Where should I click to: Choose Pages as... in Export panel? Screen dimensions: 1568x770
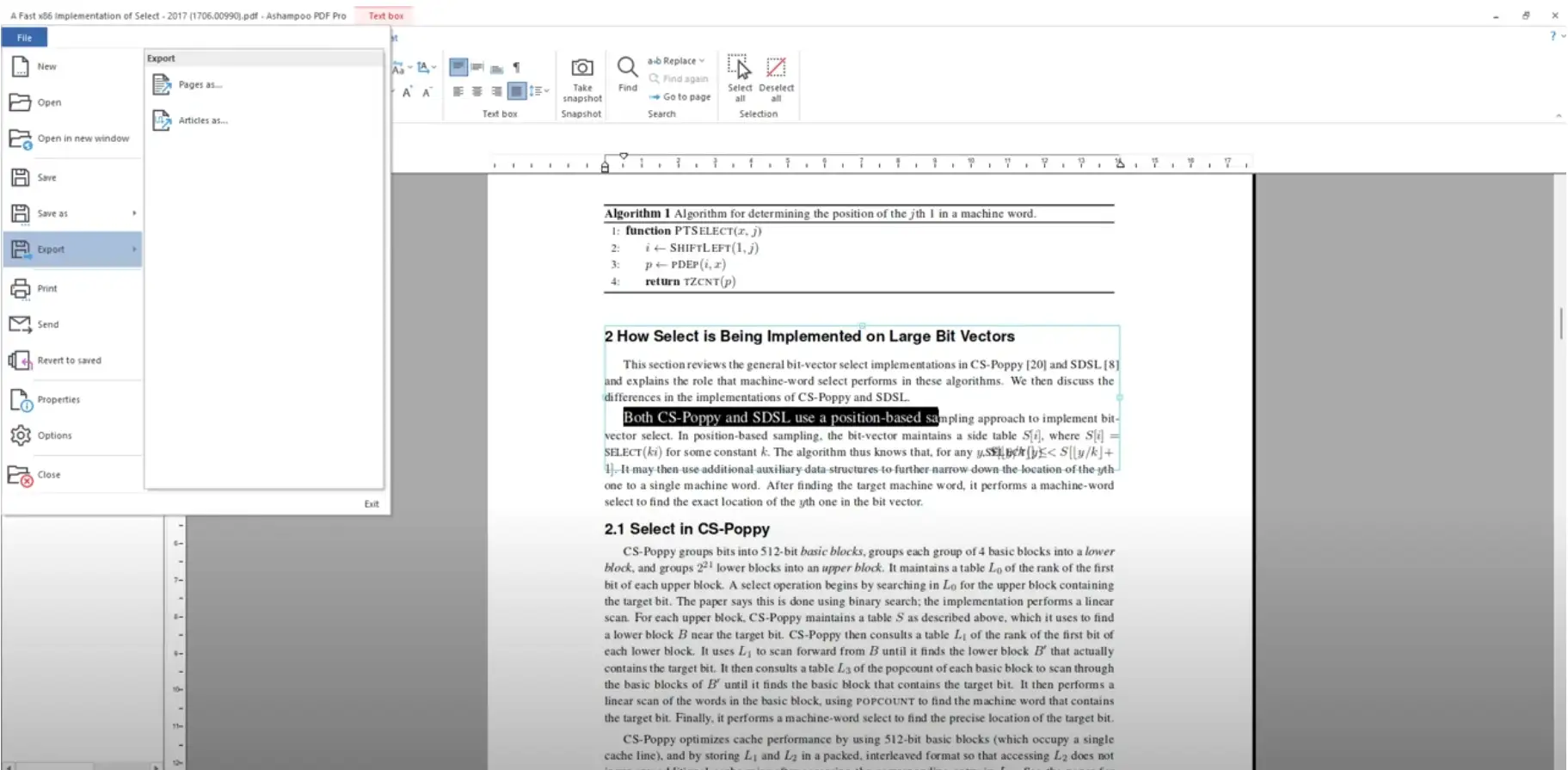[200, 84]
